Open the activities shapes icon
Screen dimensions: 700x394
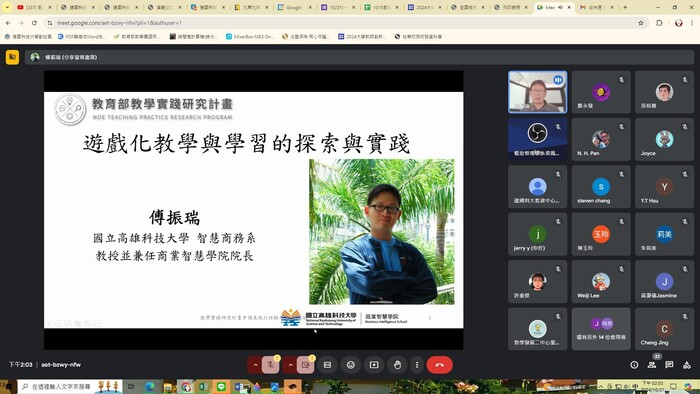687,365
